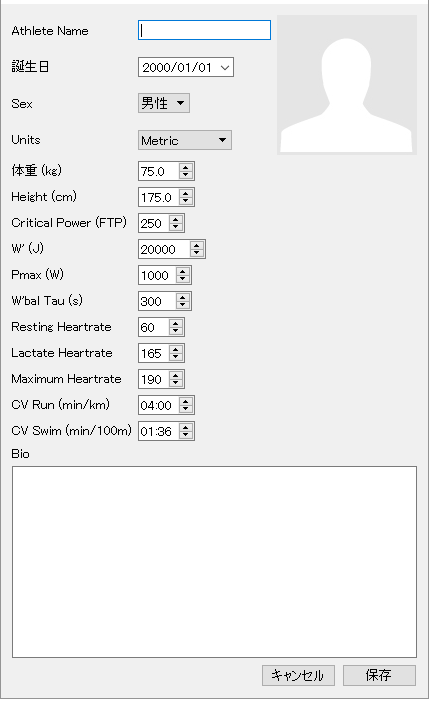Viewport: 429px width, 726px height.
Task: Decrease W' (J) spinner value
Action: coord(197,253)
